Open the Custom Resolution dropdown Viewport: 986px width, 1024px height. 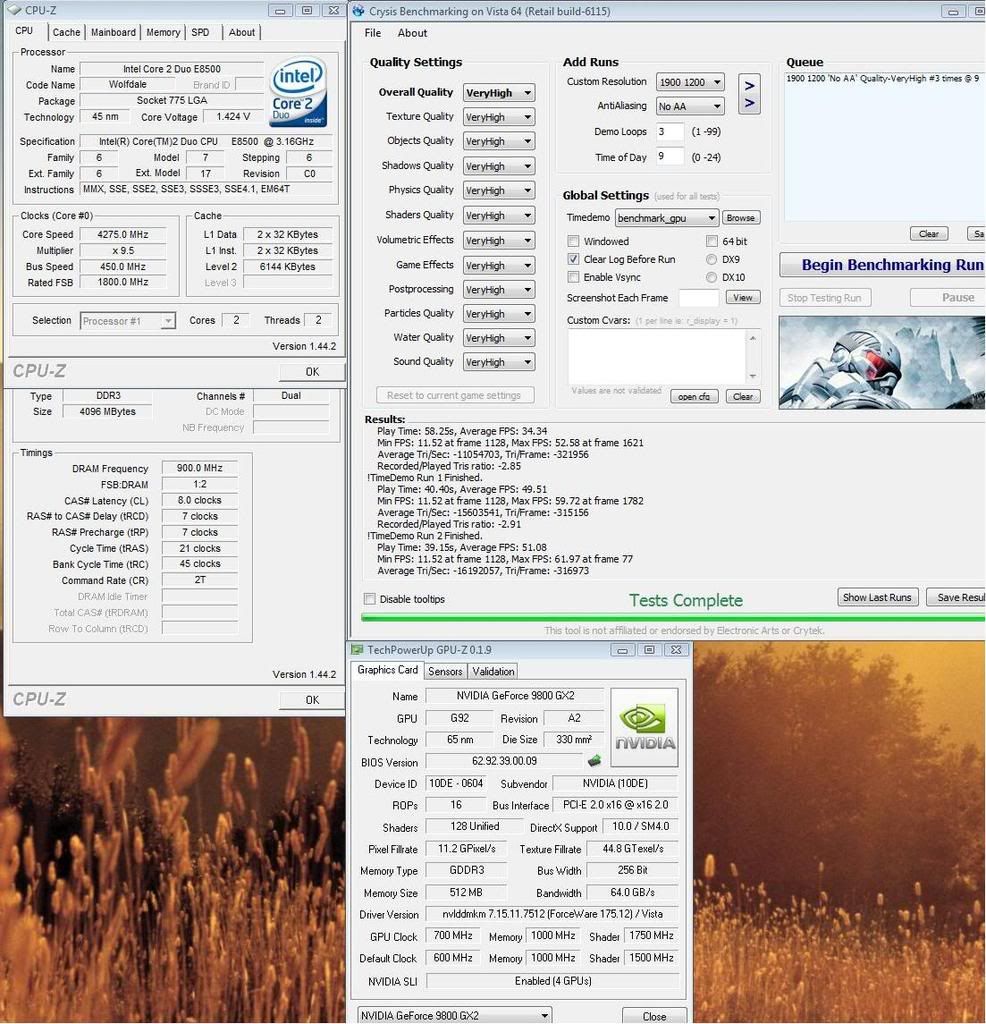(x=690, y=82)
